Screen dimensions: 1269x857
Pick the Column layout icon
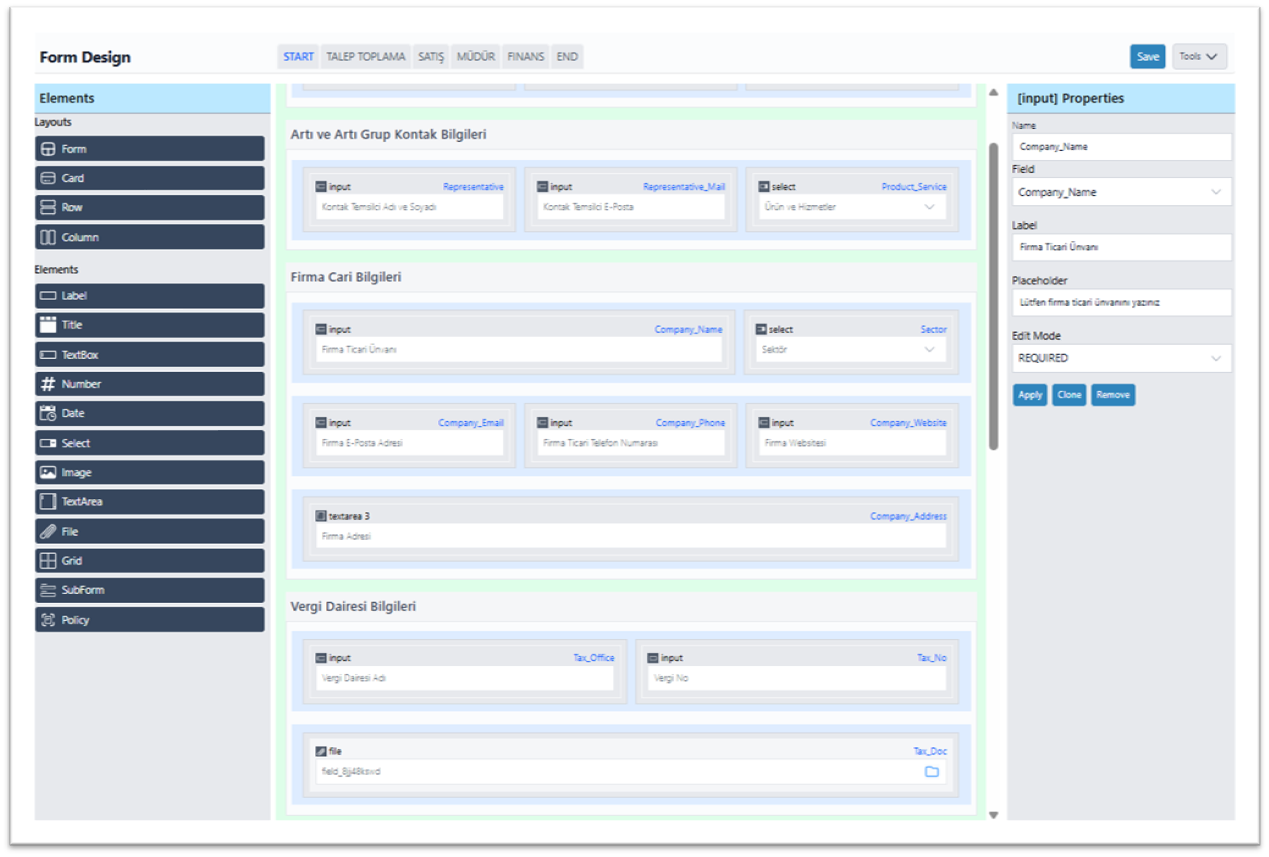click(48, 237)
